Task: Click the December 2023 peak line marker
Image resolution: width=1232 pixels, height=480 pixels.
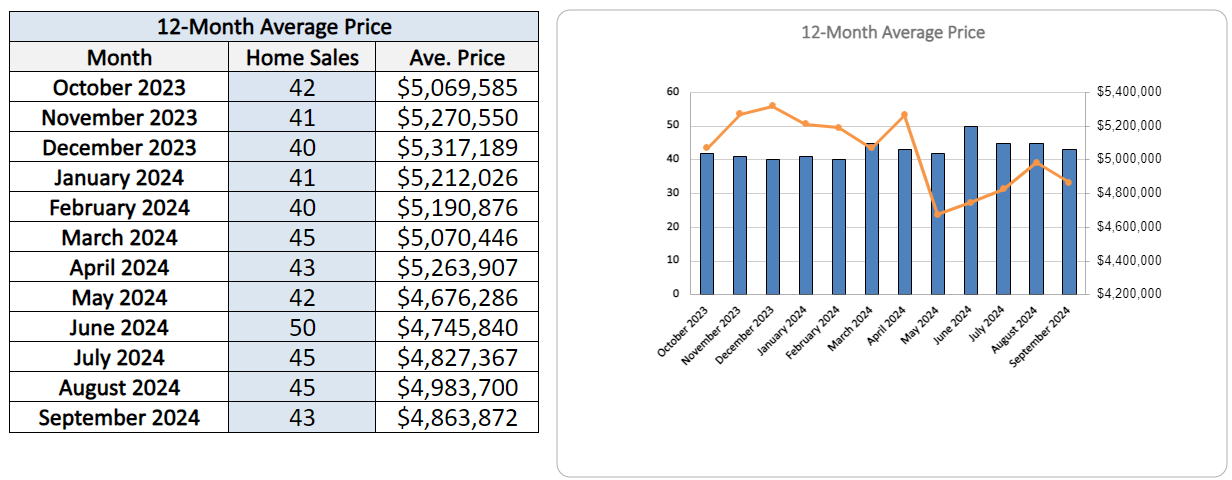Action: pyautogui.click(x=772, y=105)
